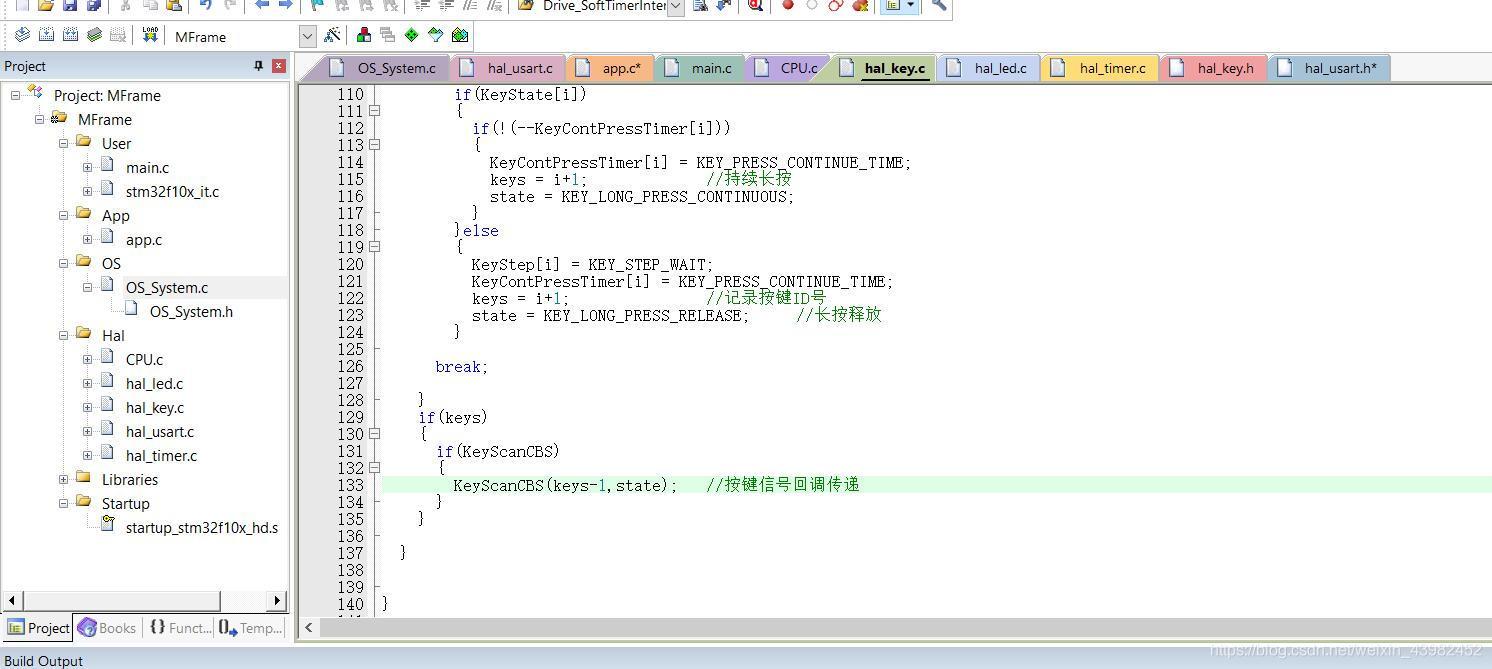Screen dimensions: 1492x669
Task: Click the Translate current file icon
Action: pyautogui.click(x=22, y=35)
